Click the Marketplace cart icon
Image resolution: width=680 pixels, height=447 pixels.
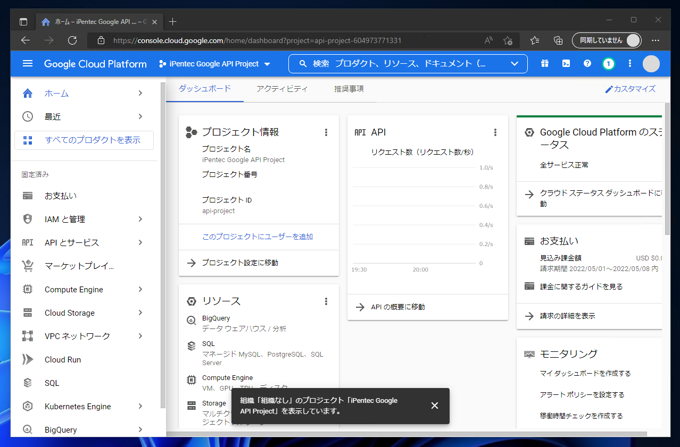[27, 266]
